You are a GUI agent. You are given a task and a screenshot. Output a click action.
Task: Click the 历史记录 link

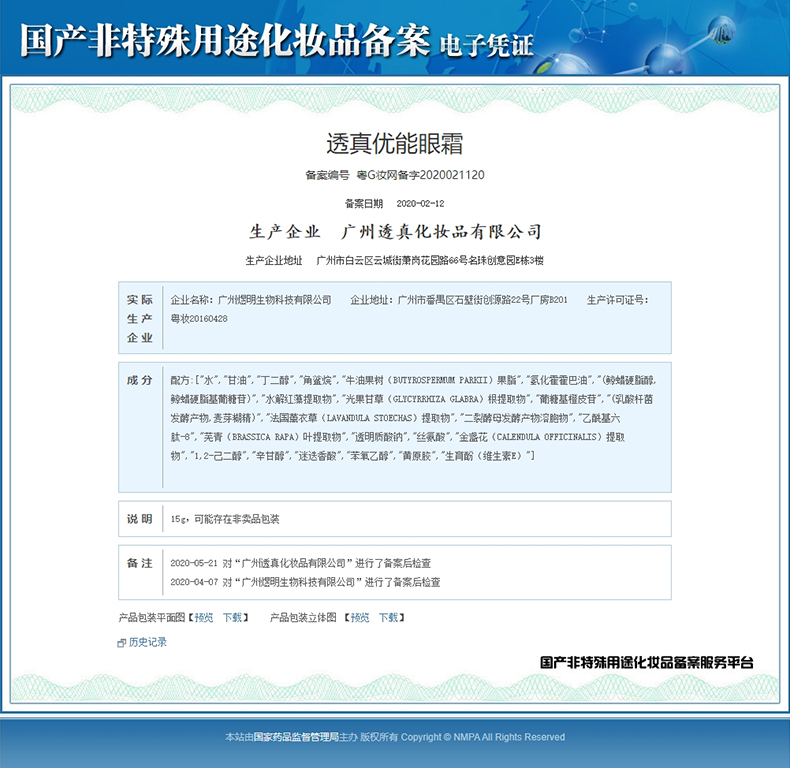coord(148,642)
